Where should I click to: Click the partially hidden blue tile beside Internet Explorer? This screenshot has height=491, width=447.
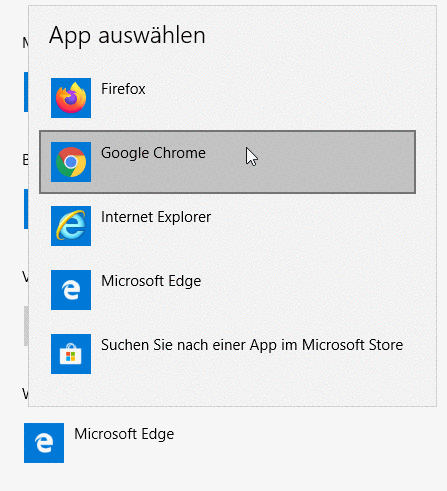pyautogui.click(x=26, y=209)
